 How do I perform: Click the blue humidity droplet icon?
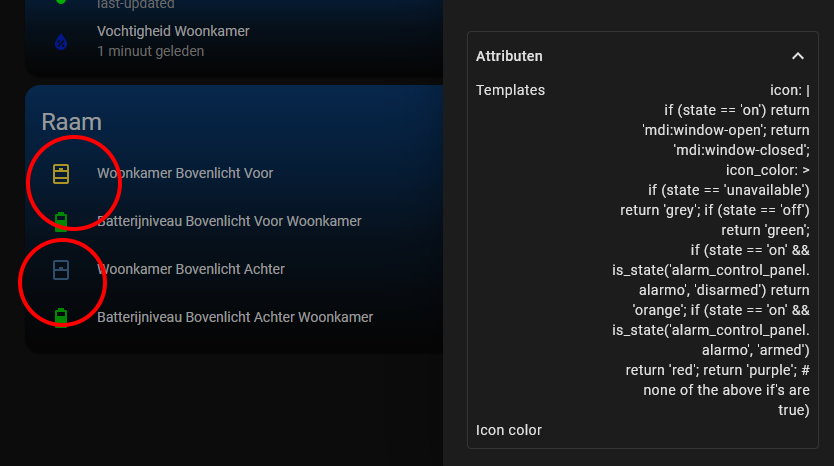61,41
